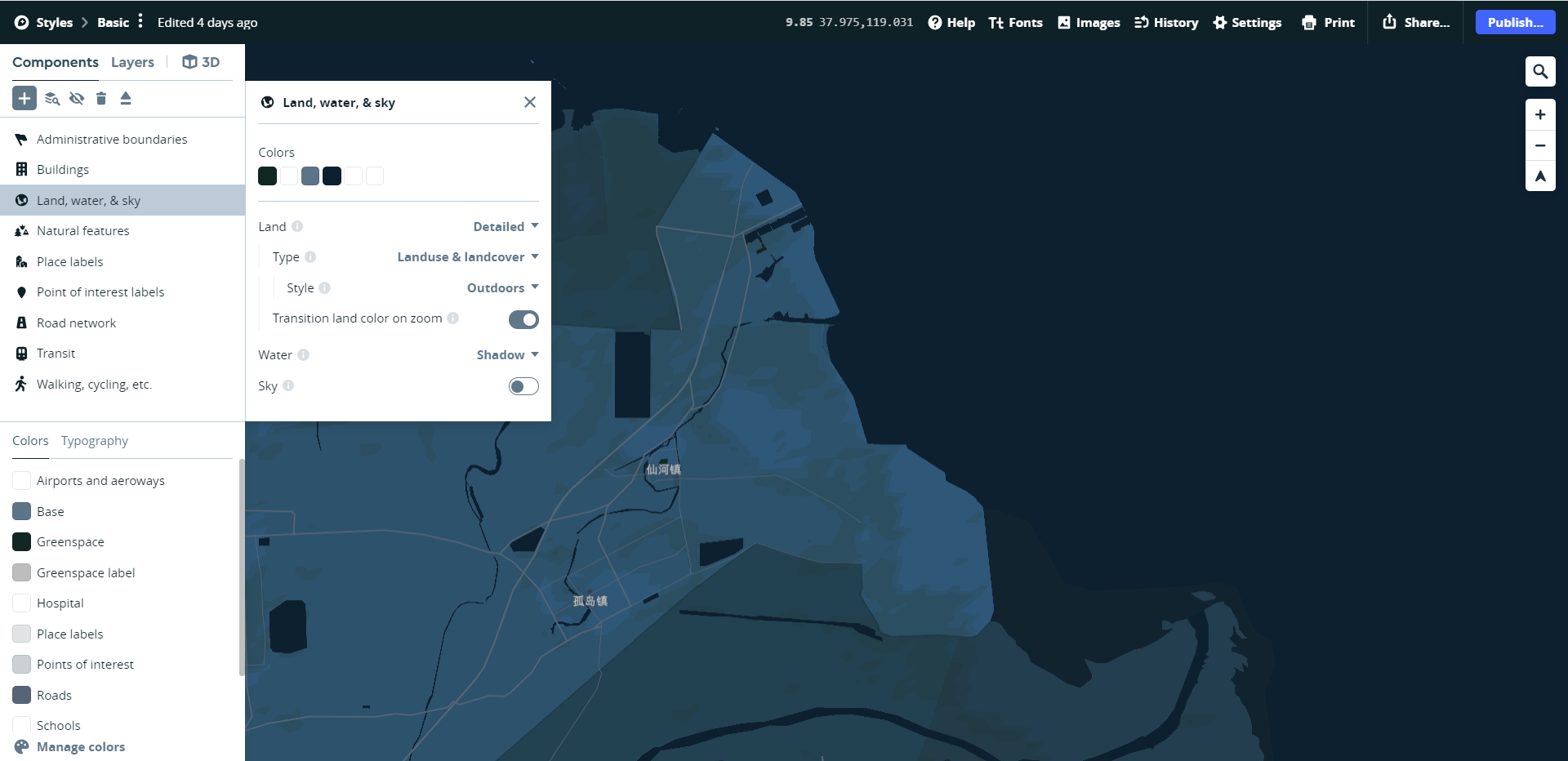The width and height of the screenshot is (1568, 761).
Task: Switch to the Typography tab
Action: pyautogui.click(x=95, y=441)
